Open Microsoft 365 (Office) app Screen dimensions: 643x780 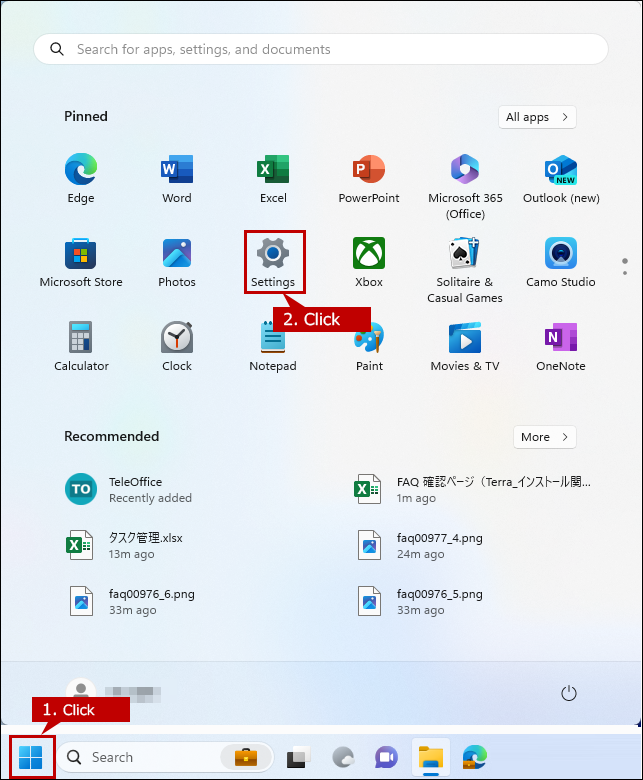pos(465,187)
